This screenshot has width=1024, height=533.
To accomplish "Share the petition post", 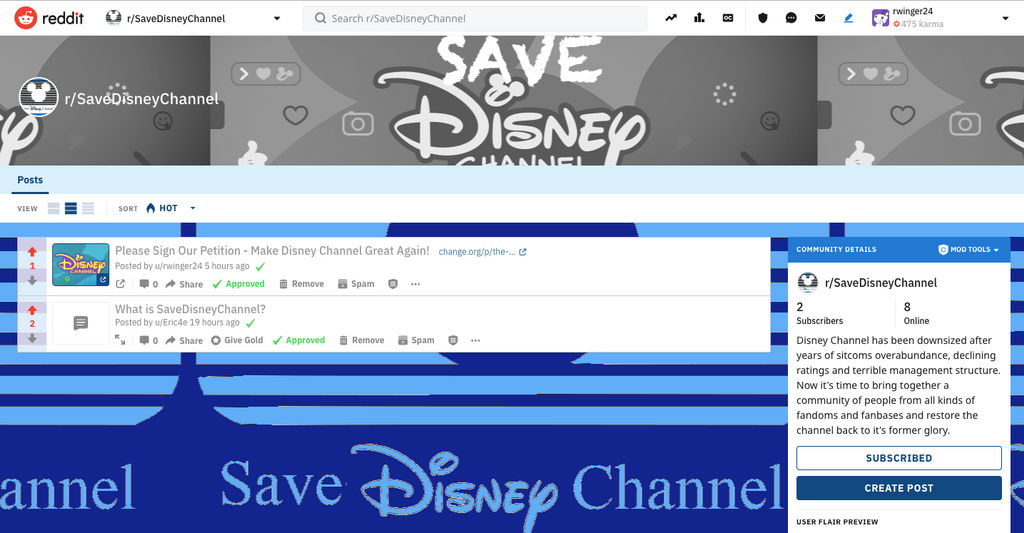I will pyautogui.click(x=184, y=284).
